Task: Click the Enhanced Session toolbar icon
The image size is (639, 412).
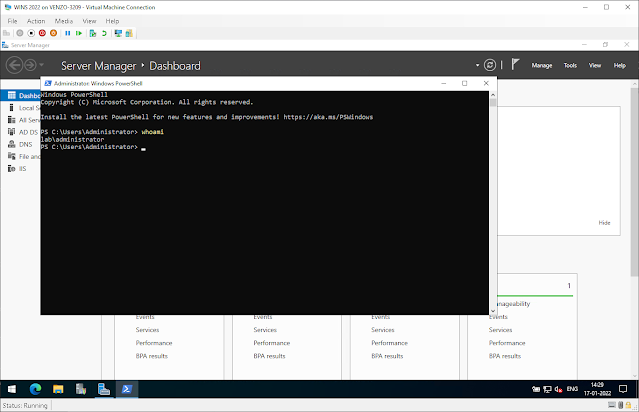Action: 118,33
